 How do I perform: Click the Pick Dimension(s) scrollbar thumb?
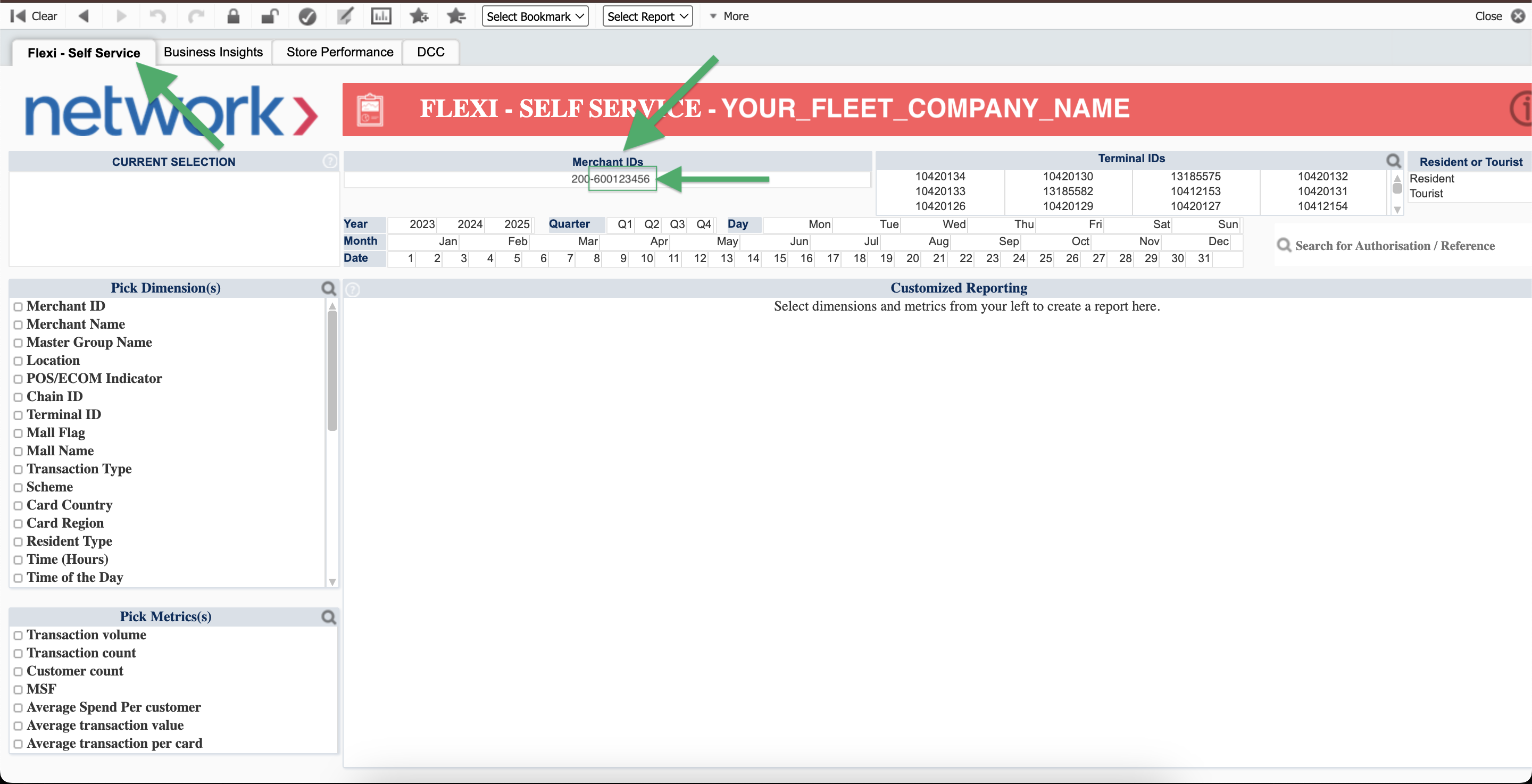pyautogui.click(x=332, y=370)
